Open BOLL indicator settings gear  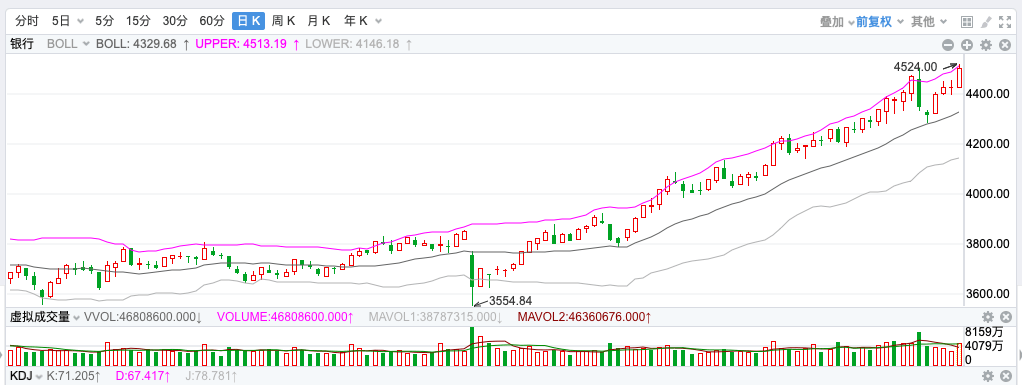coord(986,45)
